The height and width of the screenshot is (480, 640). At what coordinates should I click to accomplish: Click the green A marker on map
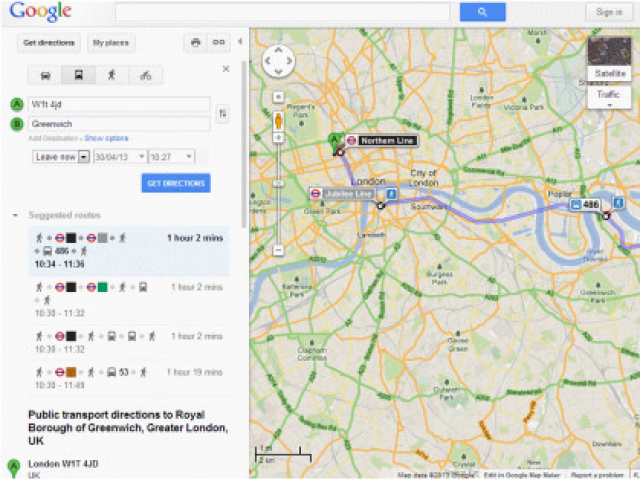335,143
